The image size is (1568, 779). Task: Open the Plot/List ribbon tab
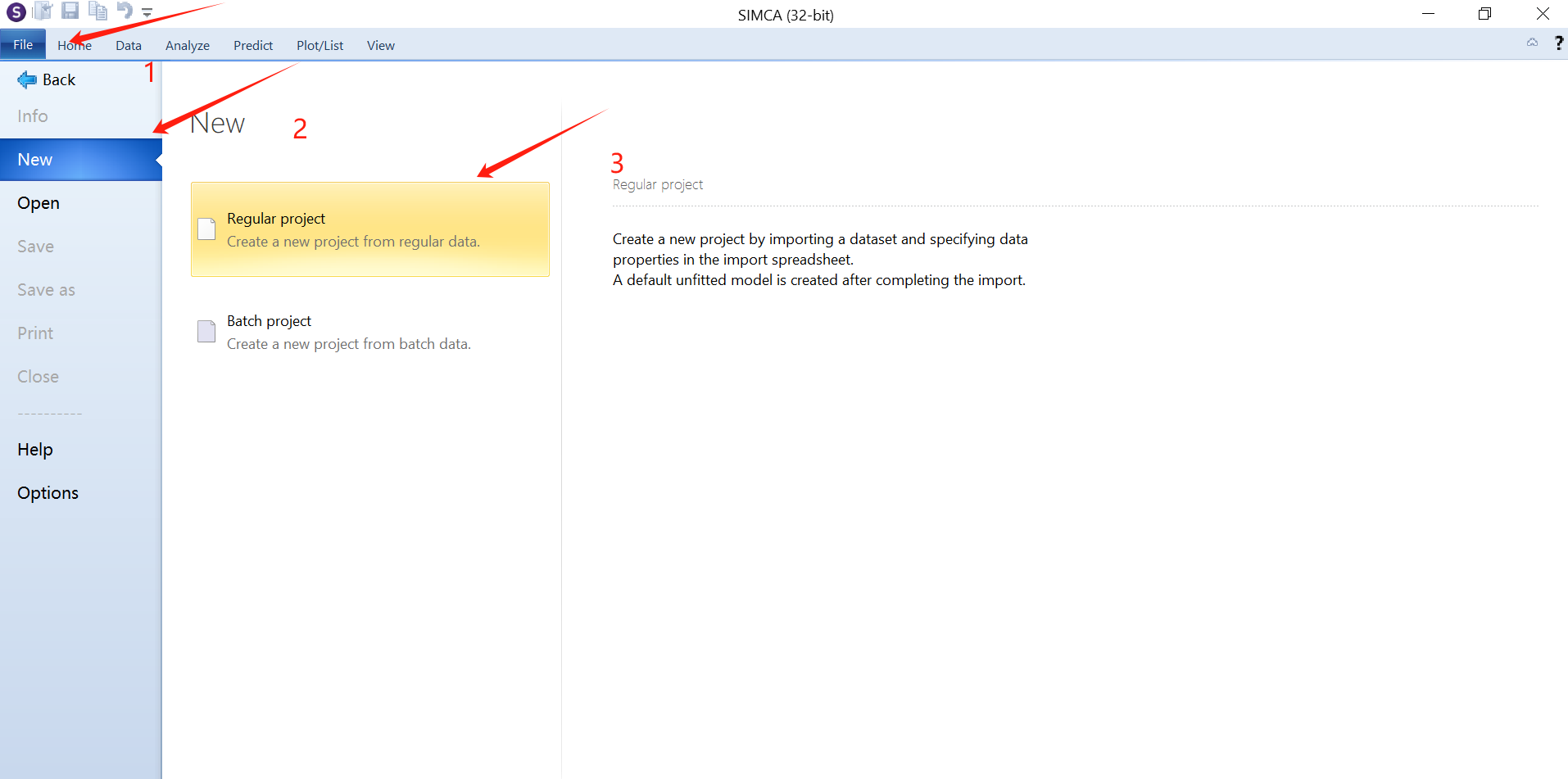319,46
